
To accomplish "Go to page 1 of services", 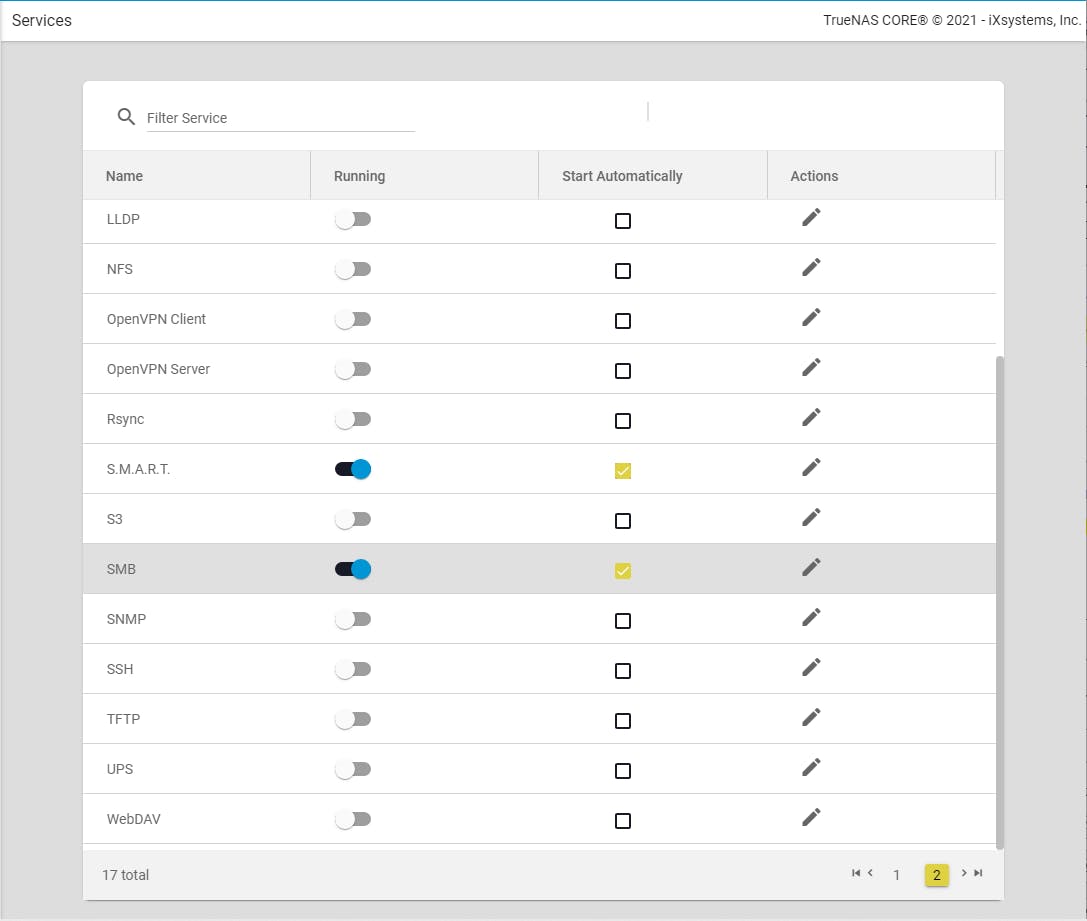I will [897, 875].
